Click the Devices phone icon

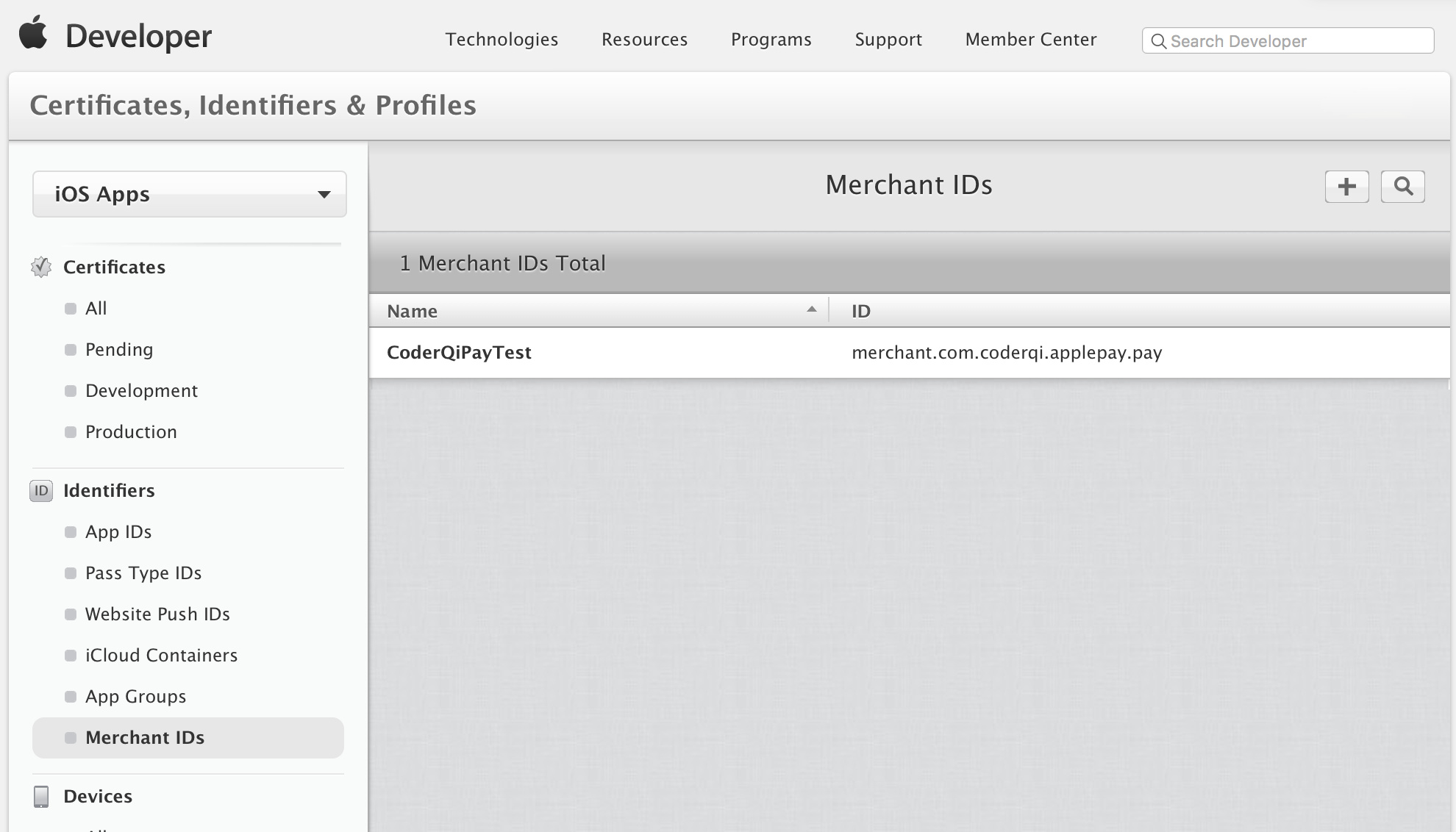point(41,796)
